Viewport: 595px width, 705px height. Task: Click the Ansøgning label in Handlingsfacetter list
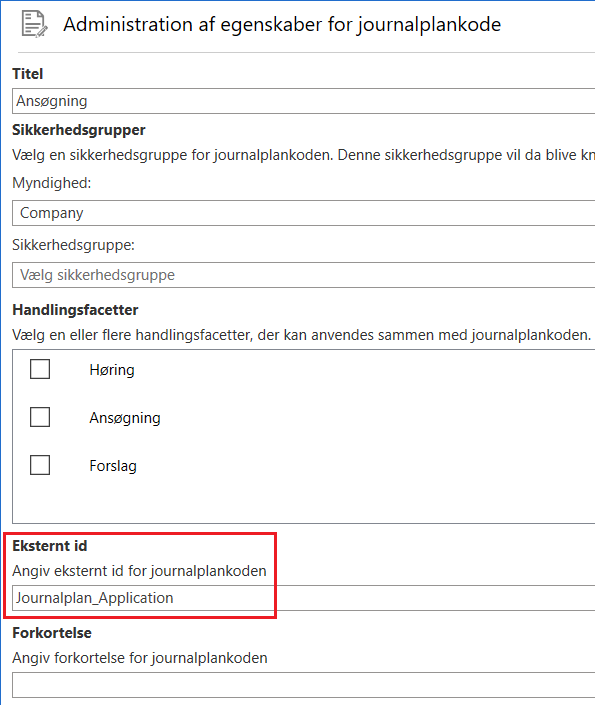(x=125, y=418)
